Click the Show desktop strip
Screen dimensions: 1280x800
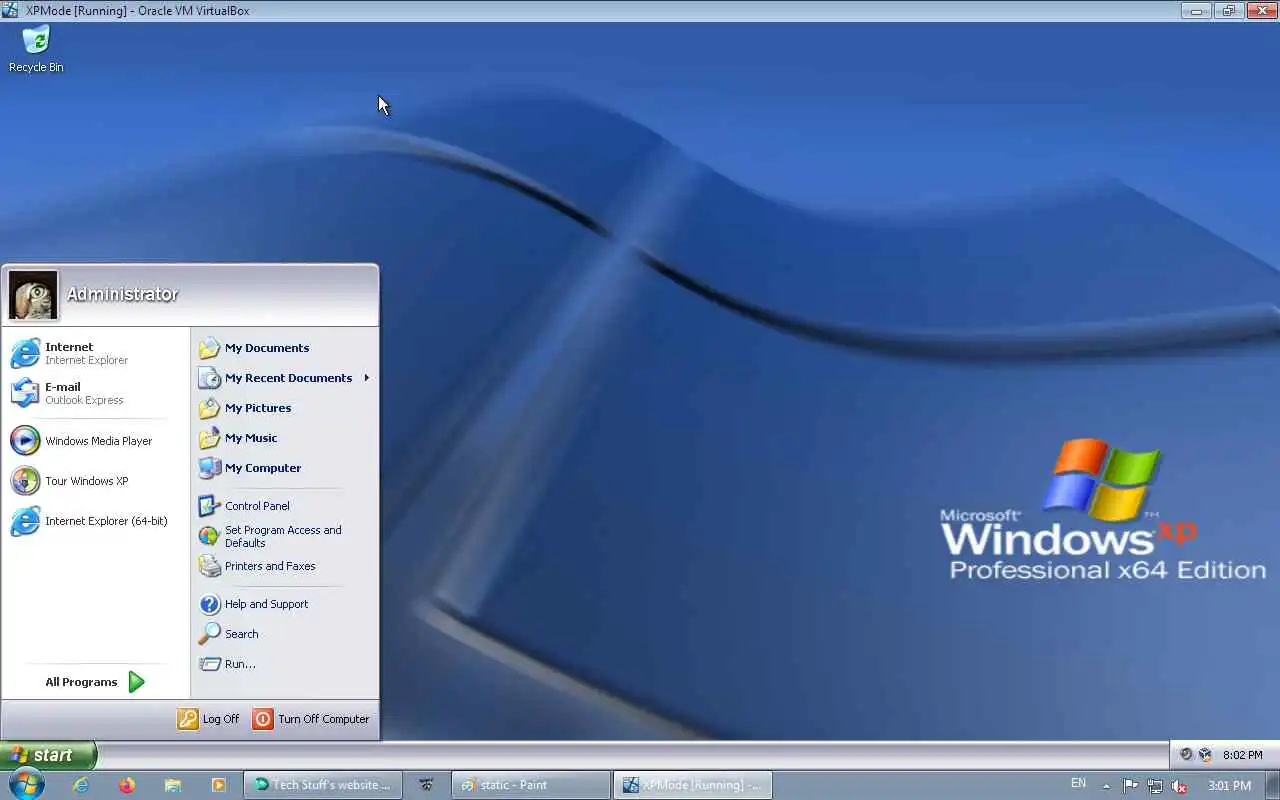pos(1274,785)
